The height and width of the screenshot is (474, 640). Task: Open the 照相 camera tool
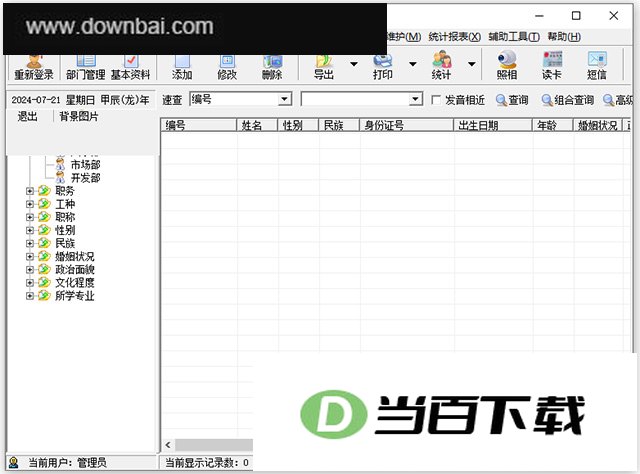[x=507, y=65]
